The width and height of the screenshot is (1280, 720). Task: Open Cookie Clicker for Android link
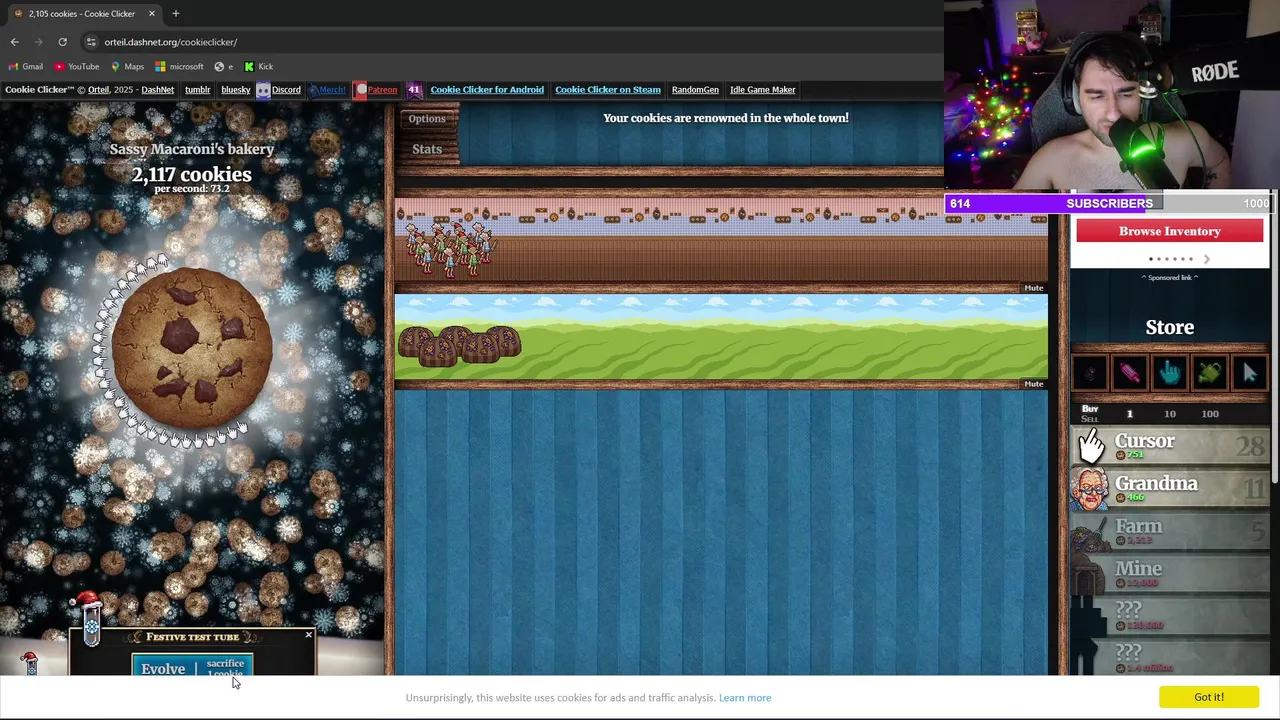(x=487, y=90)
